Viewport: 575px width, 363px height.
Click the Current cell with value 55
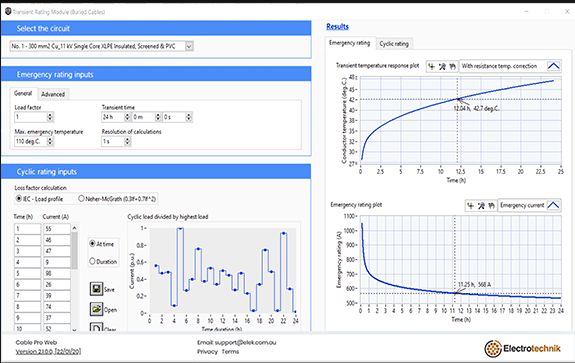click(57, 229)
